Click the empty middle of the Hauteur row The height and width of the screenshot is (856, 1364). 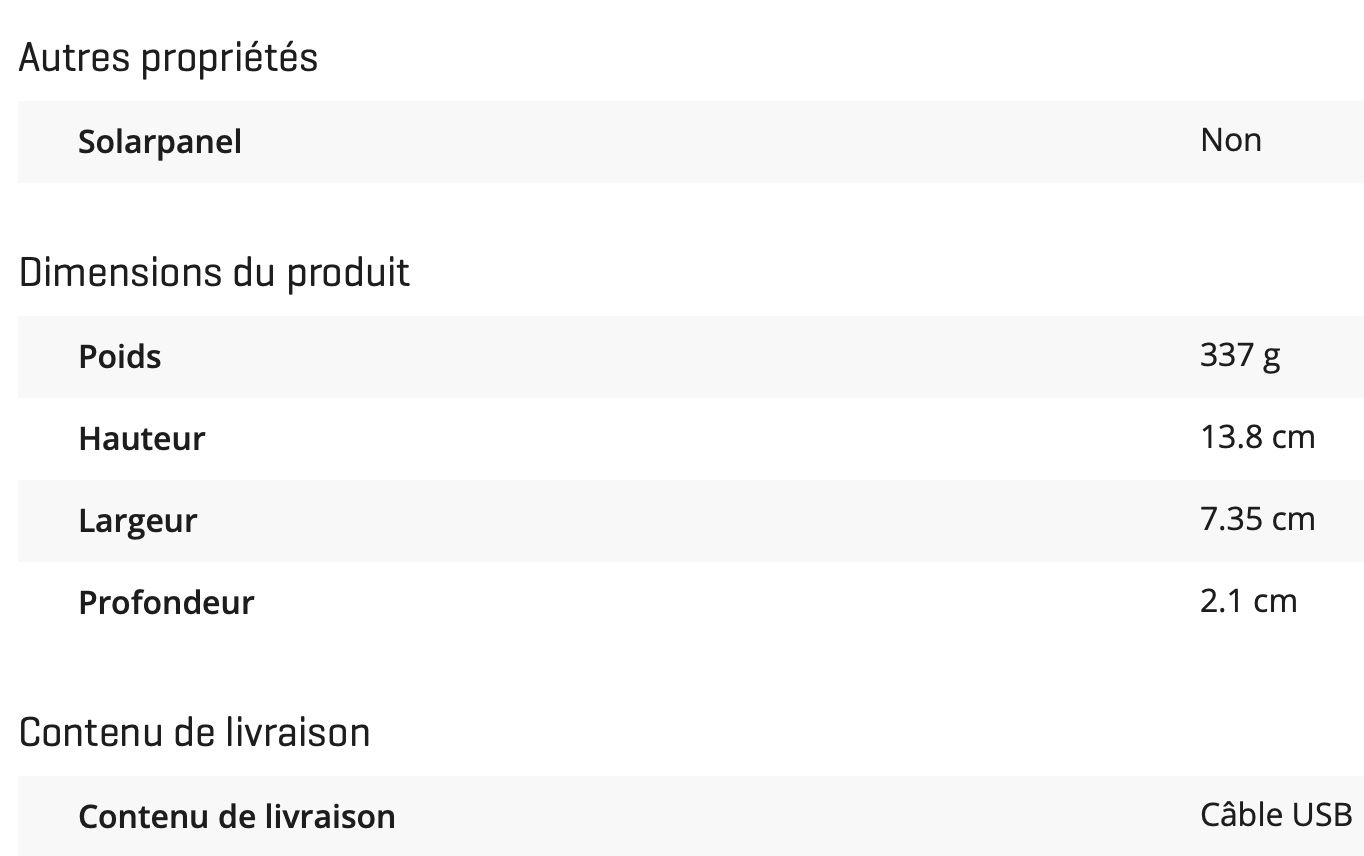[700, 439]
